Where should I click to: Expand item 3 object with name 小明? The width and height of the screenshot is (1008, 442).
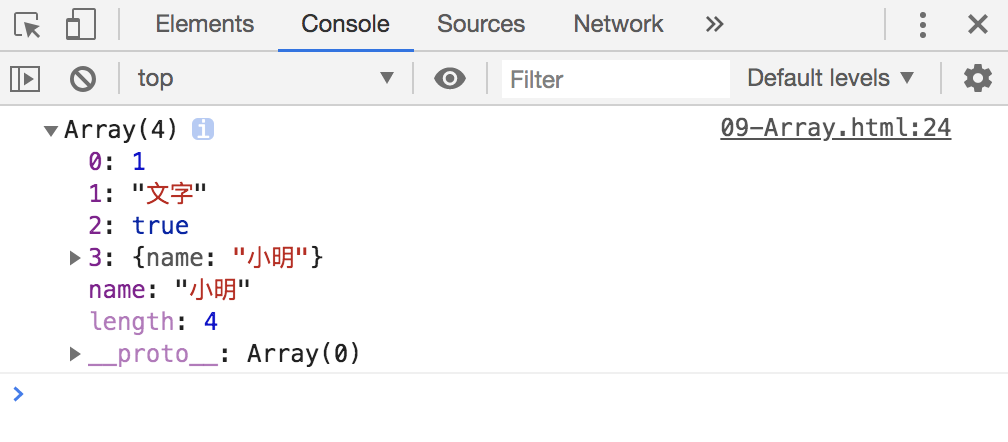[x=75, y=258]
